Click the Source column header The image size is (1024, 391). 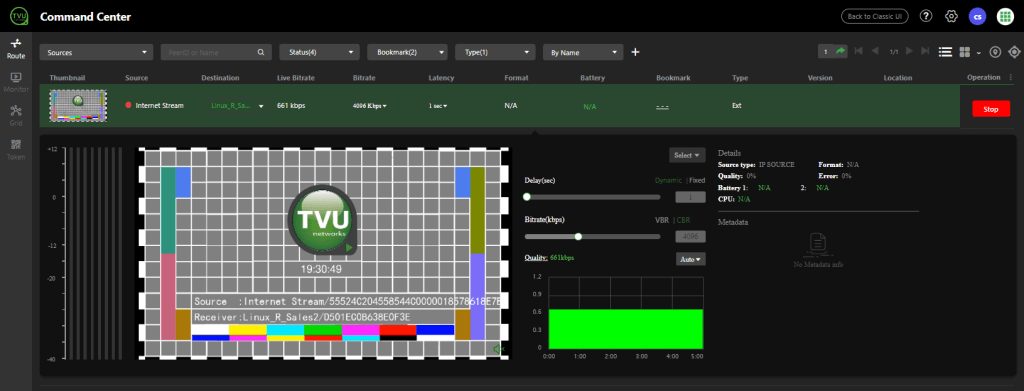point(136,78)
